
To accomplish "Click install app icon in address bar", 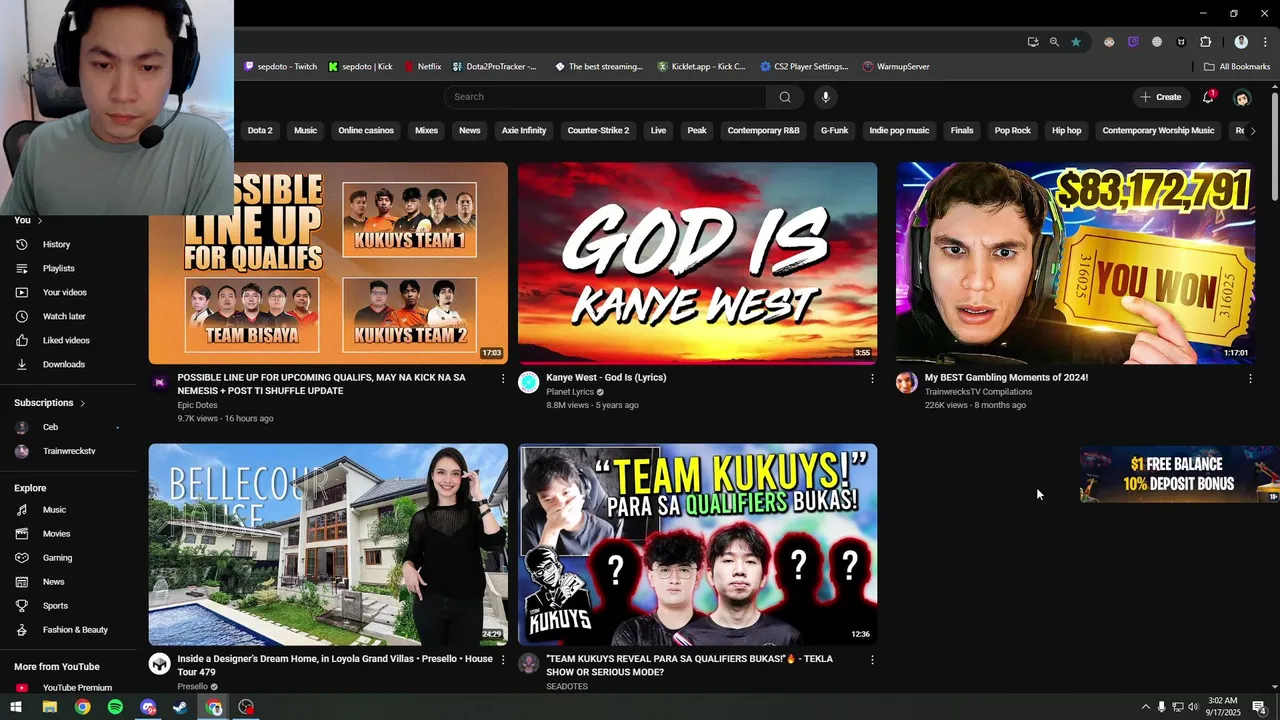I will [1033, 42].
